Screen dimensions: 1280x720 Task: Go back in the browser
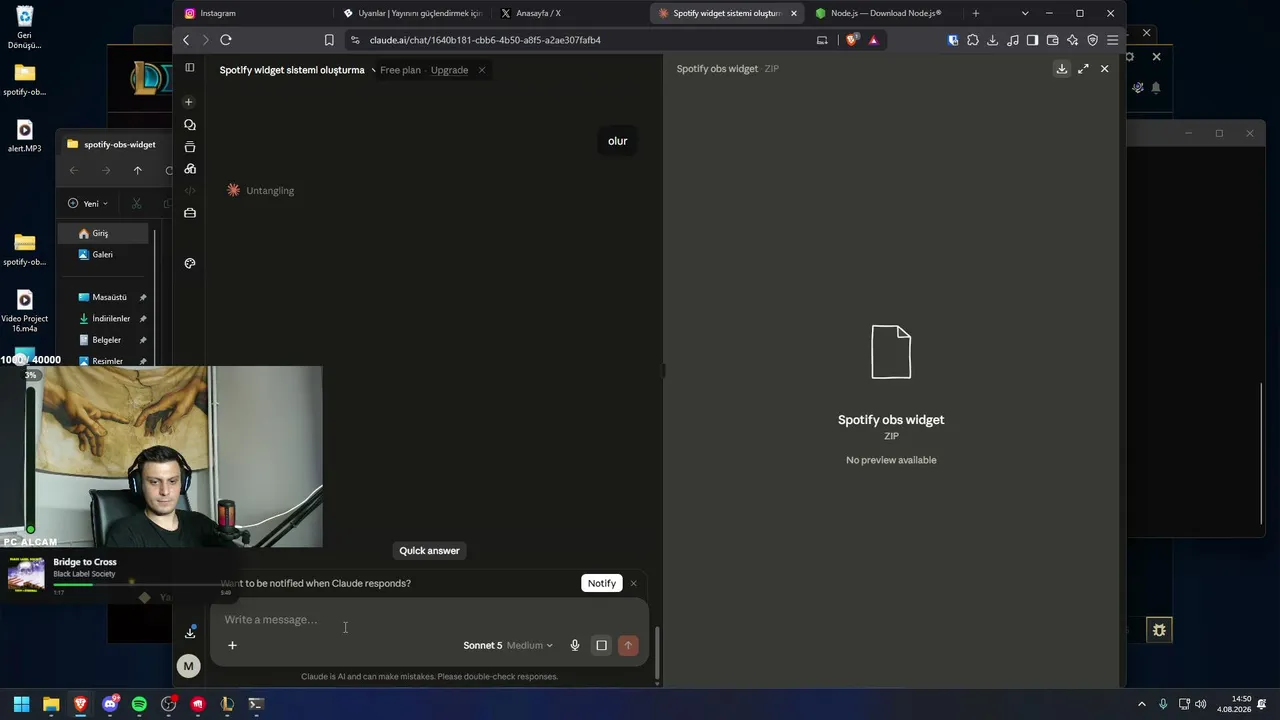(186, 40)
